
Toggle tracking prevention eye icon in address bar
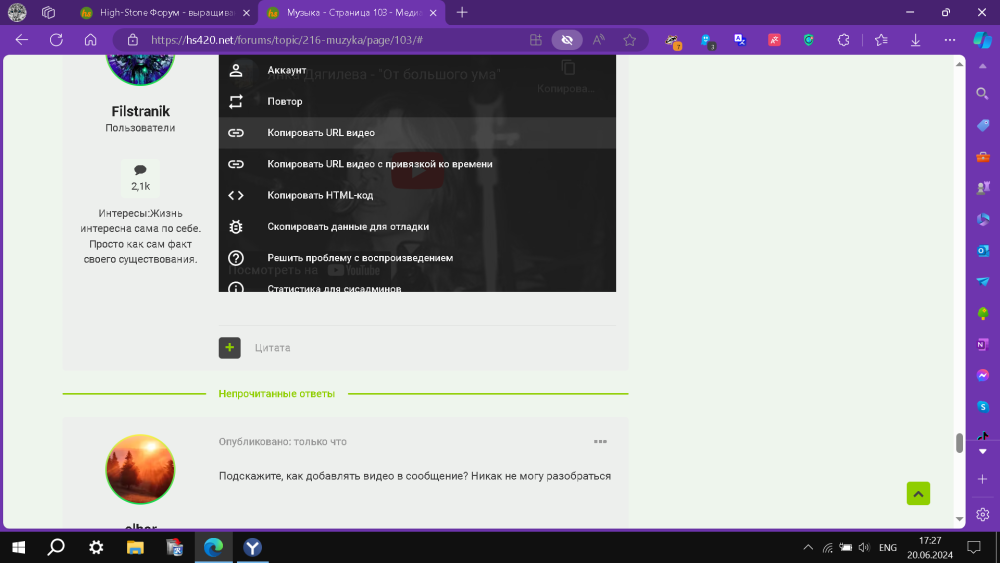click(567, 40)
